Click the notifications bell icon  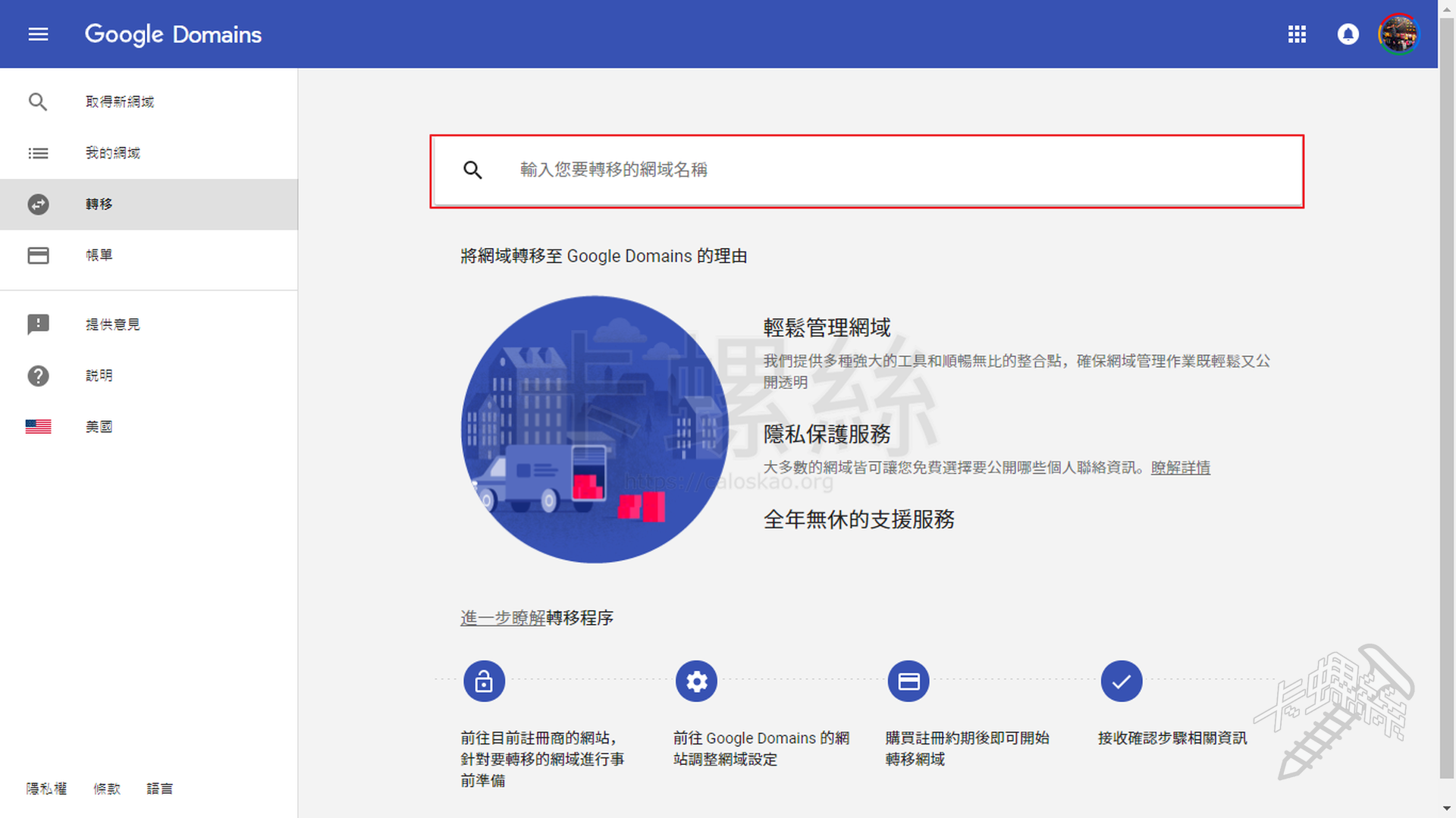coord(1348,34)
